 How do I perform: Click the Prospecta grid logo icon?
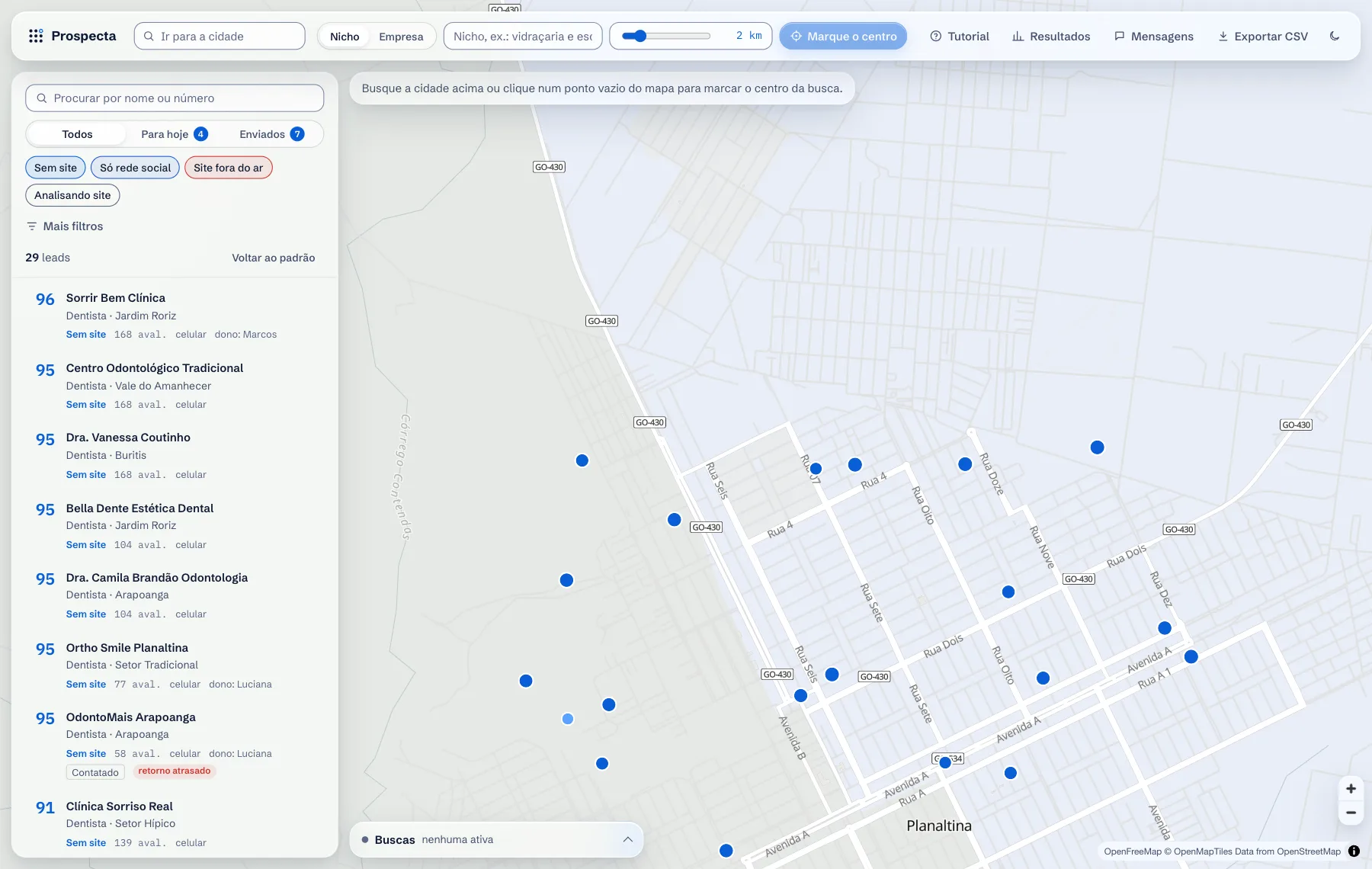[x=36, y=36]
